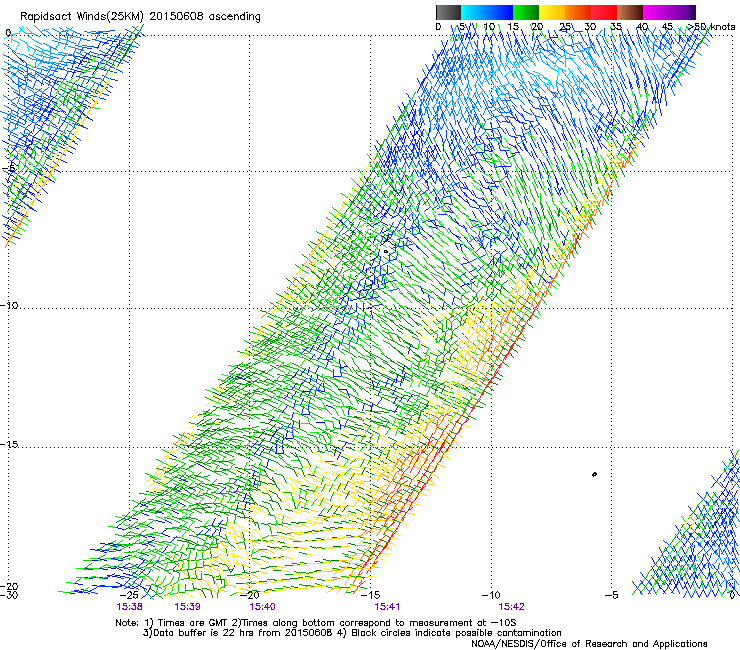This screenshot has width=740, height=650.
Task: Click the isolated black contamination circle right of swath
Action: point(594,474)
